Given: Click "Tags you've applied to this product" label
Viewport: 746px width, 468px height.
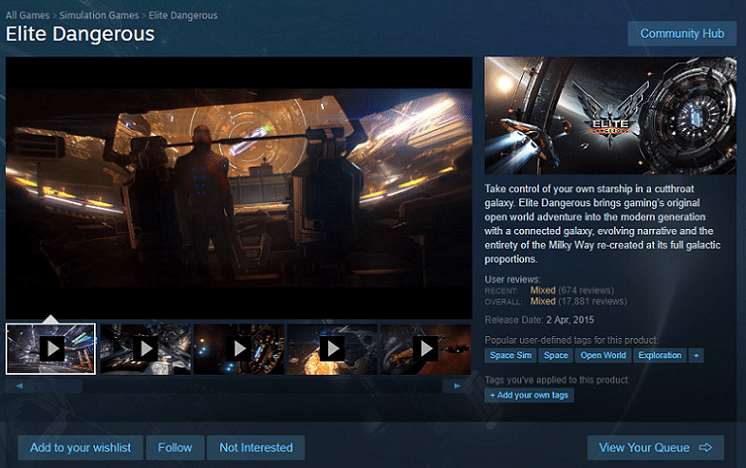Looking at the screenshot, I should point(557,380).
